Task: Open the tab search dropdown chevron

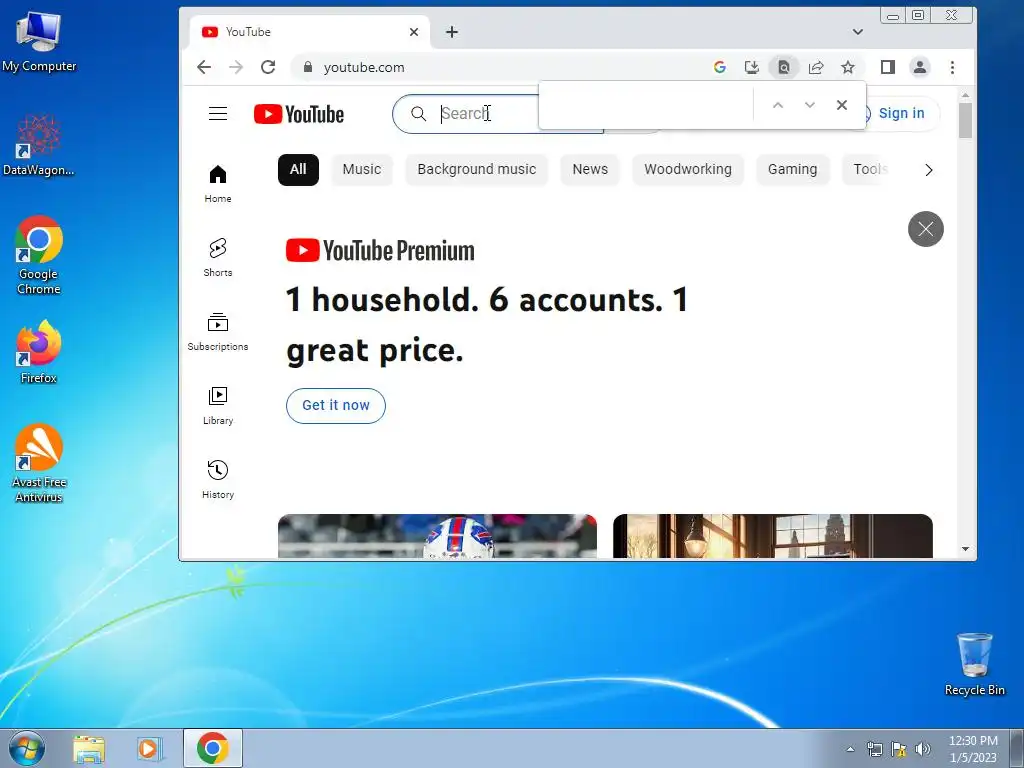Action: click(857, 32)
